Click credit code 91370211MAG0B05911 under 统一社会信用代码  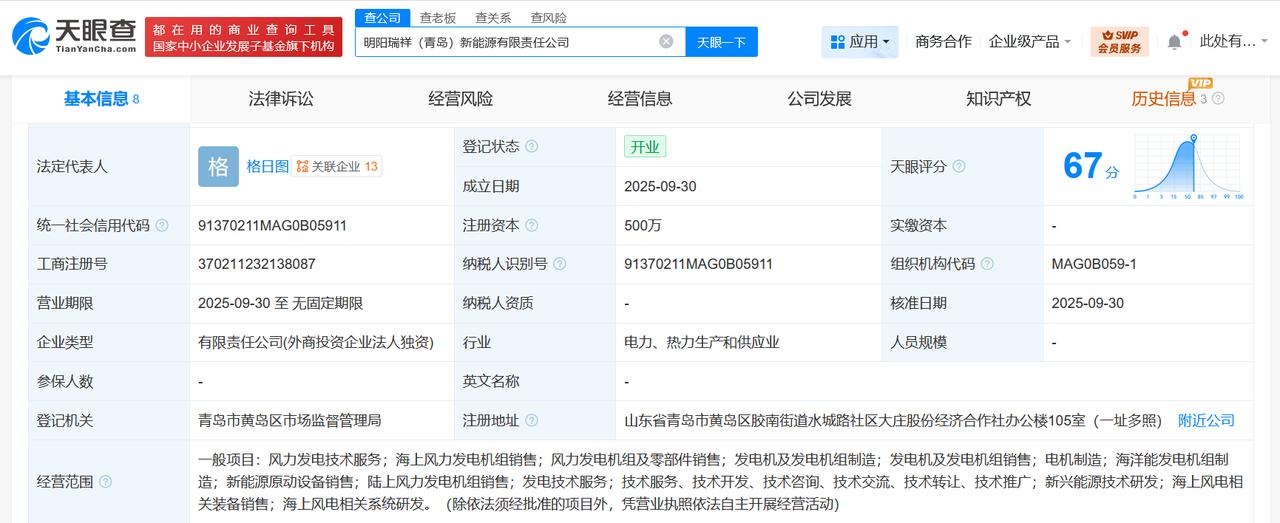(x=272, y=226)
